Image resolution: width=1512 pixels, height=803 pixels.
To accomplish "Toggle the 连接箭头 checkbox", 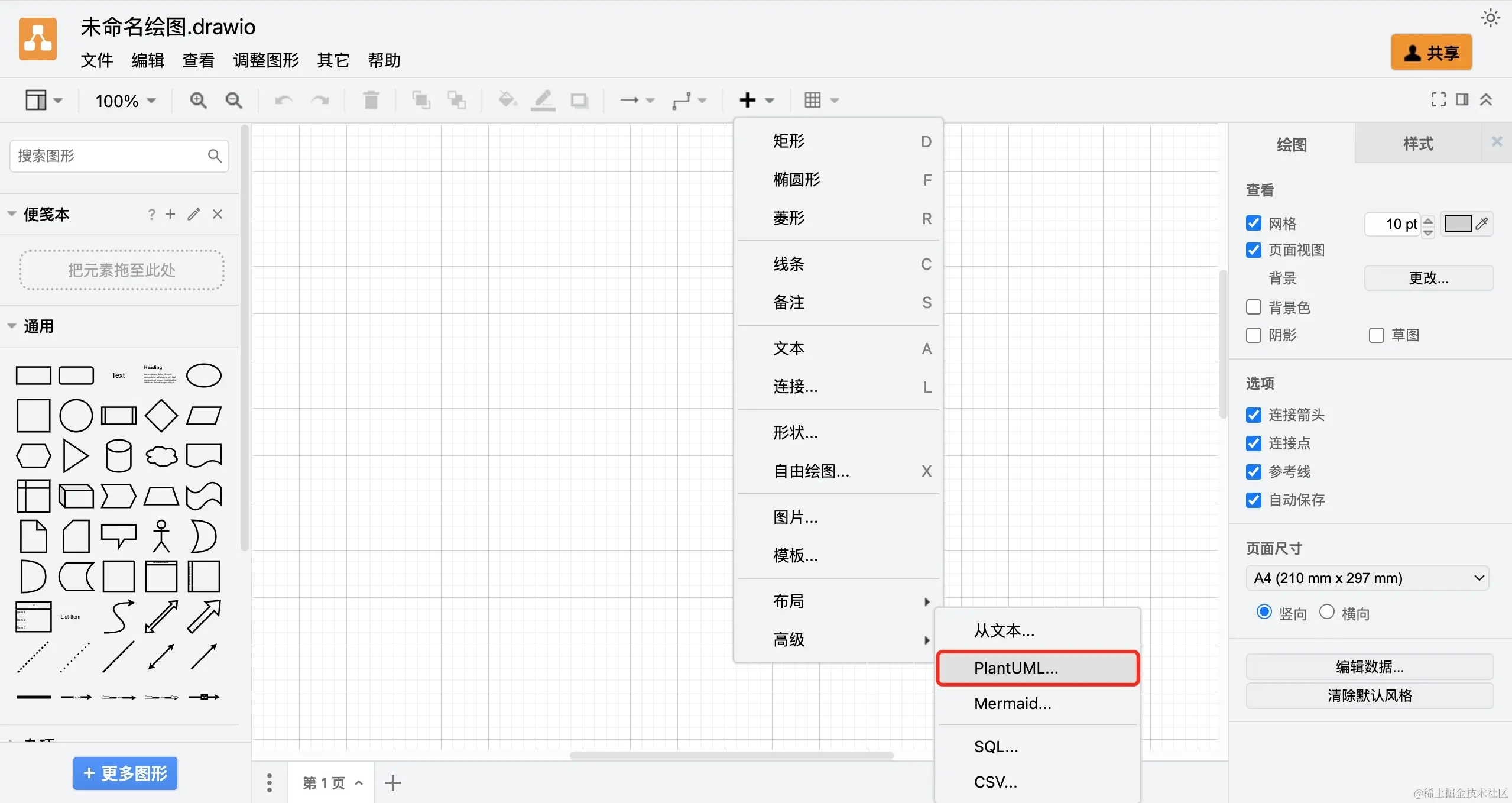I will [x=1253, y=415].
